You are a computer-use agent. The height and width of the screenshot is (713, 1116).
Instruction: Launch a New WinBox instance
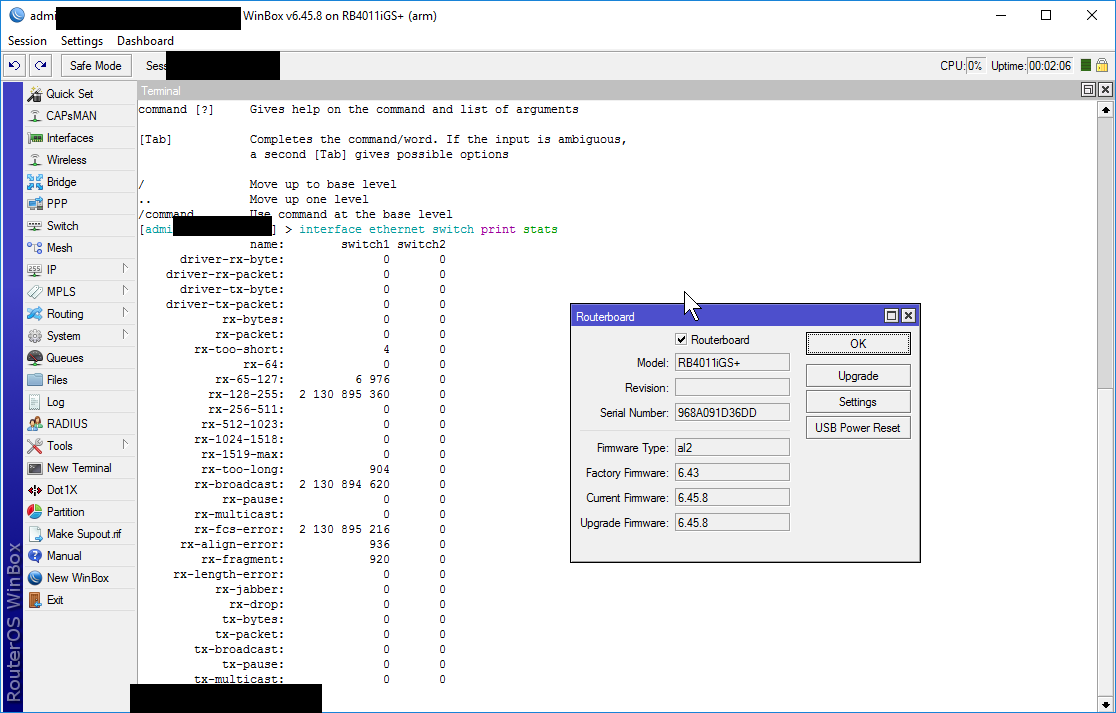point(78,579)
